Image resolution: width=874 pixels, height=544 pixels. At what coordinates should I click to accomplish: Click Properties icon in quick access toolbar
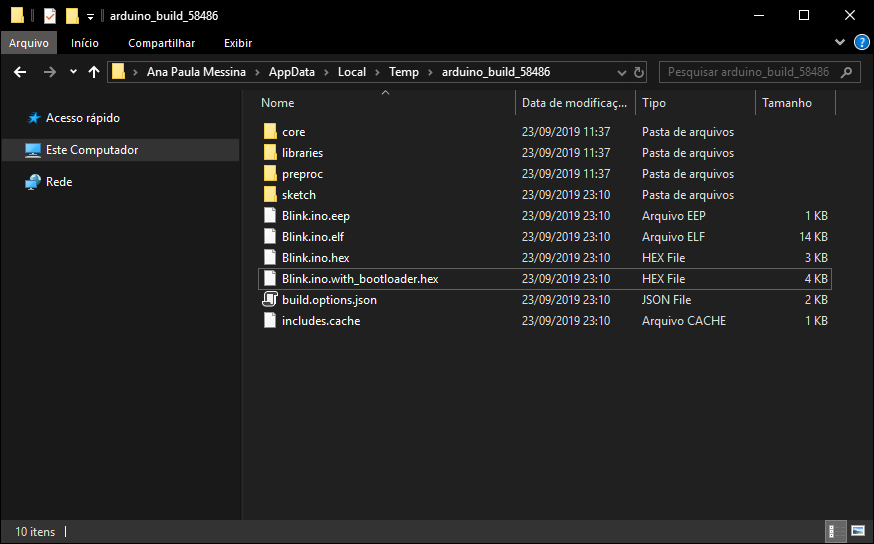tap(50, 16)
